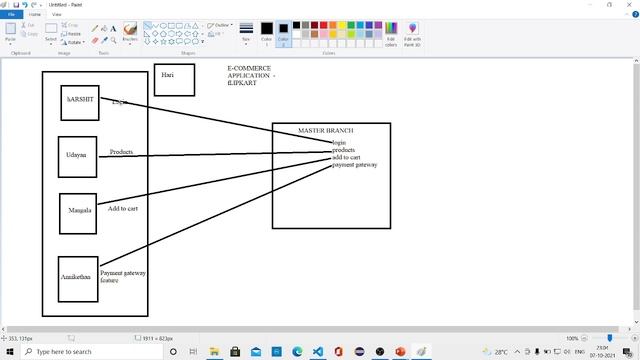Open Visual Studio Code from taskbar
The image size is (640, 360).
(x=318, y=351)
